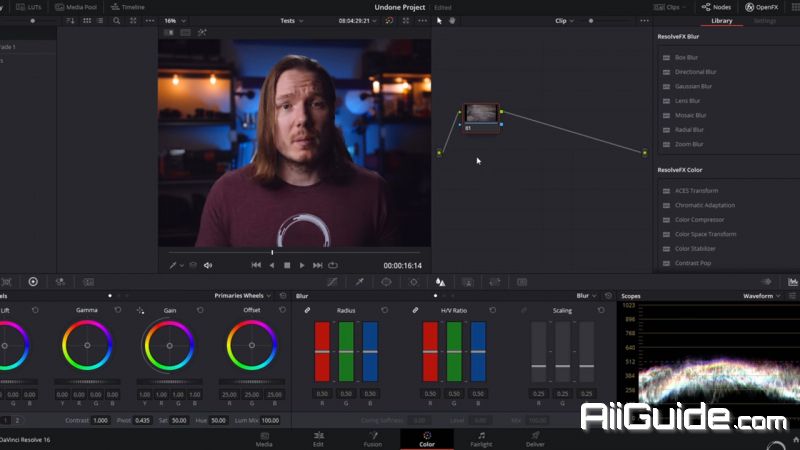Reset the Radius control
The image size is (800, 450).
[385, 310]
